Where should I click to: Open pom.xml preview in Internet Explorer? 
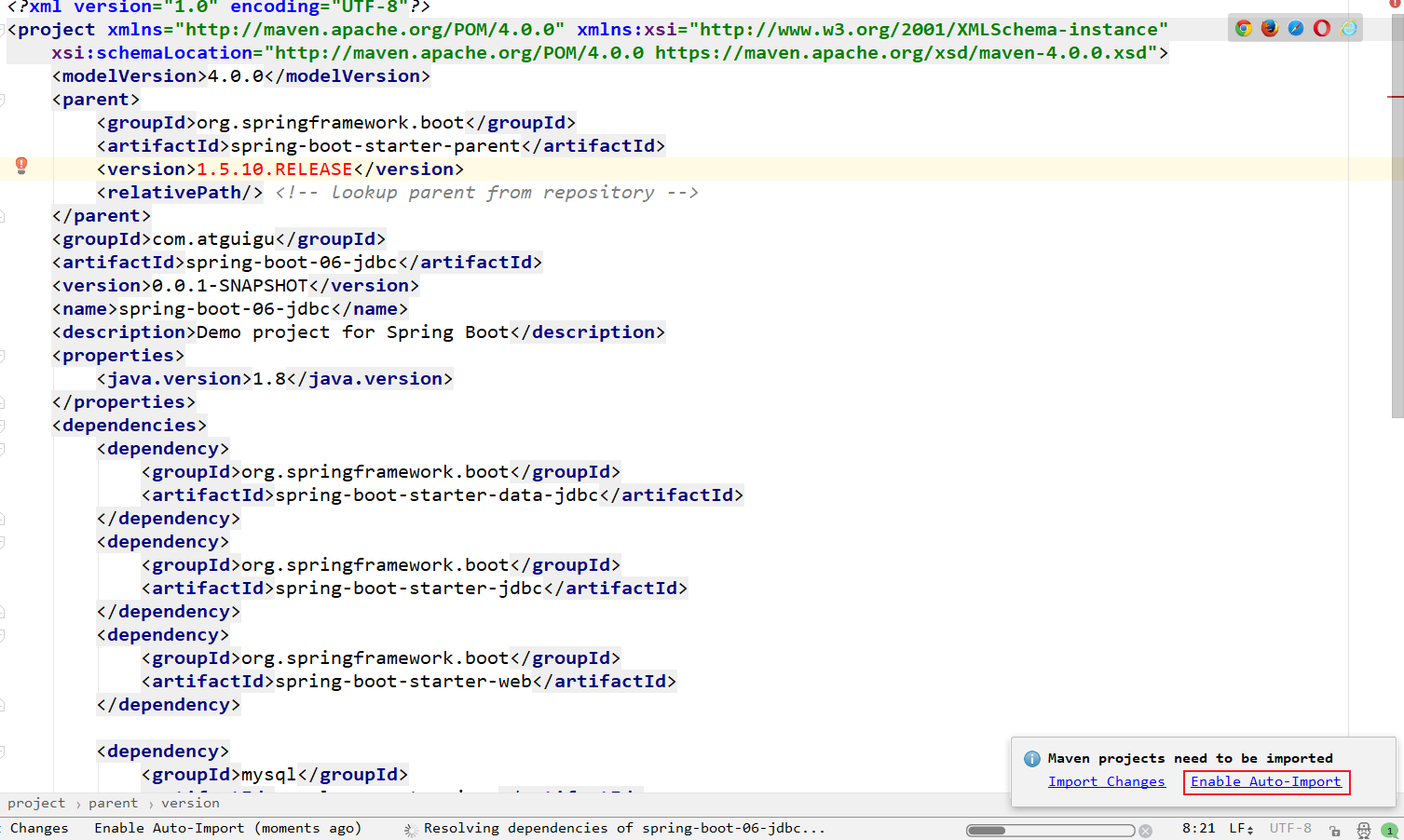(x=1348, y=28)
